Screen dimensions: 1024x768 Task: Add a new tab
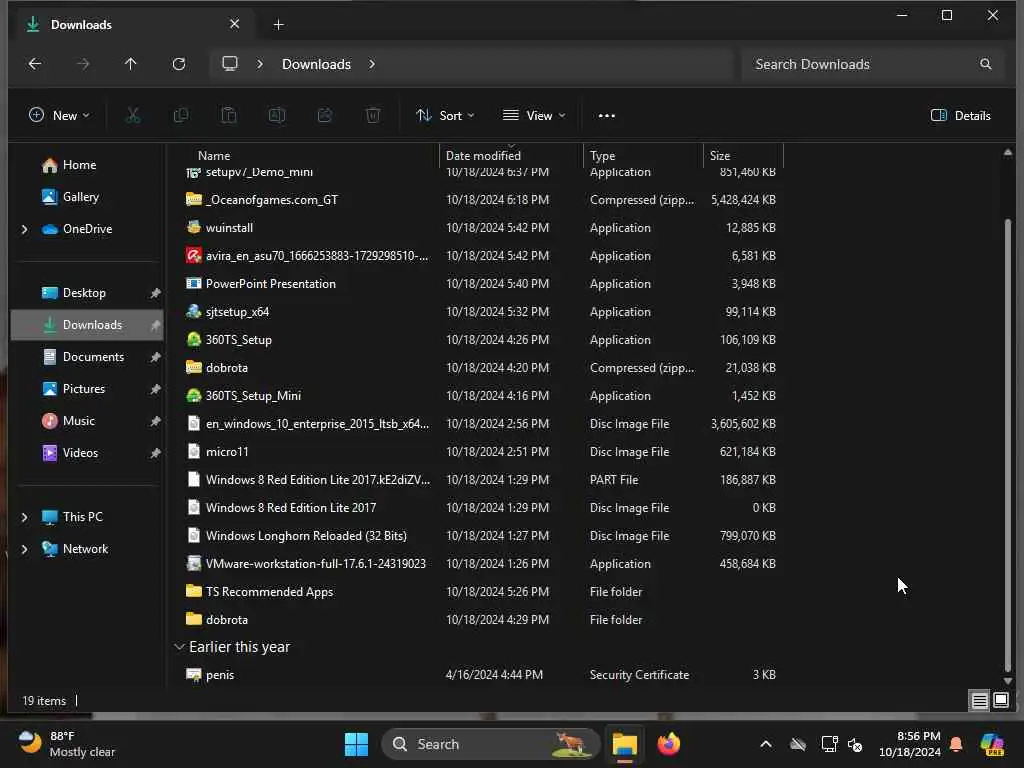pos(278,25)
